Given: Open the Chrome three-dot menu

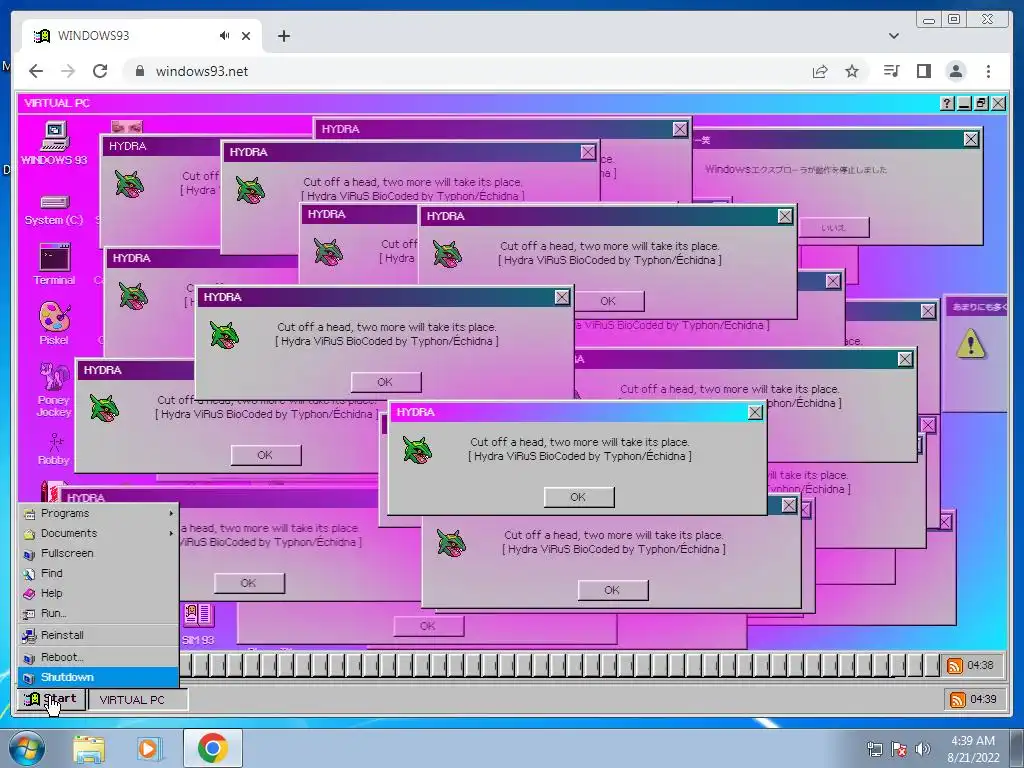Looking at the screenshot, I should click(988, 71).
